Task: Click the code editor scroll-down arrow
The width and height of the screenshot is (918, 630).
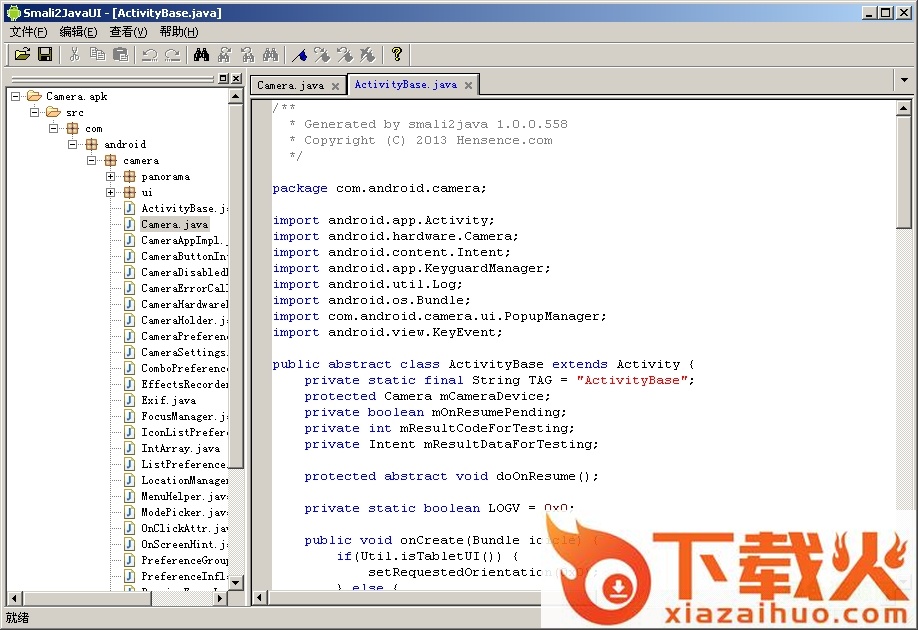Action: pyautogui.click(x=904, y=582)
